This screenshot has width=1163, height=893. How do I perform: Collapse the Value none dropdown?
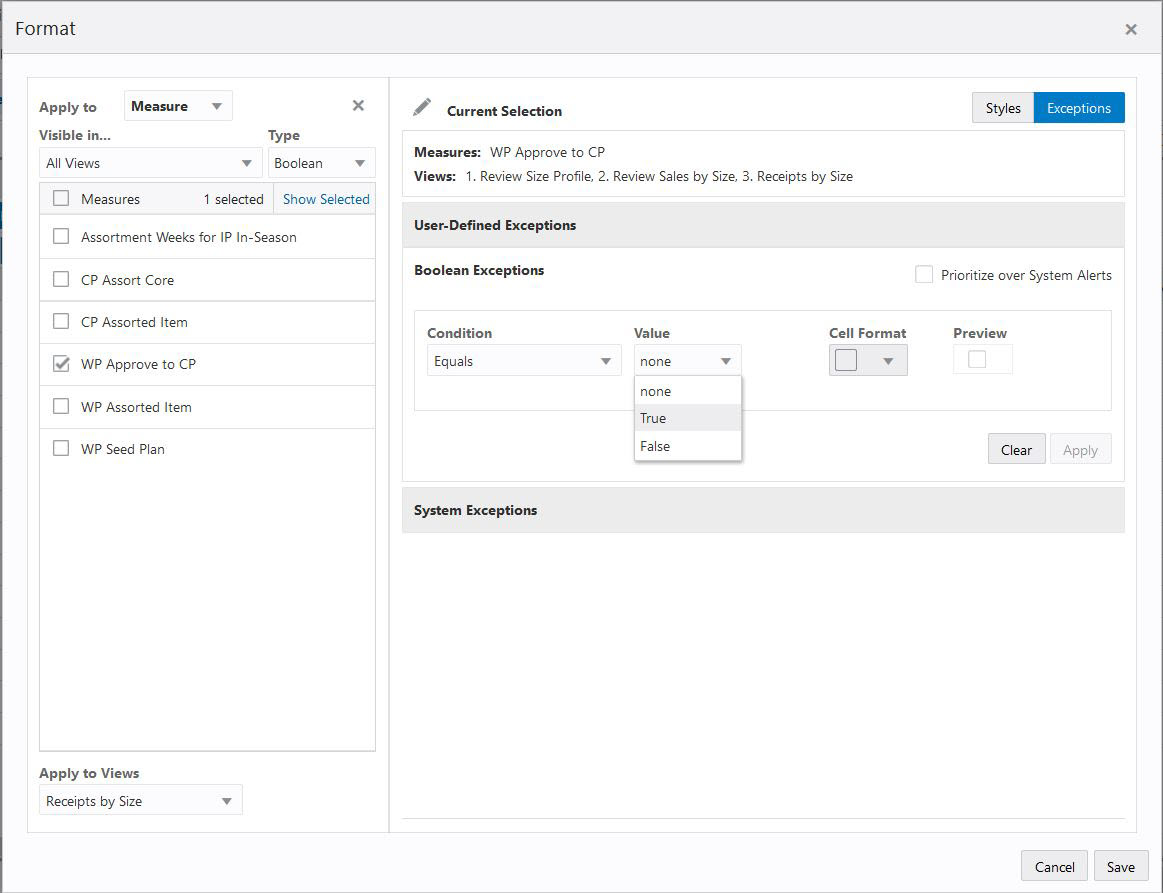pos(688,361)
